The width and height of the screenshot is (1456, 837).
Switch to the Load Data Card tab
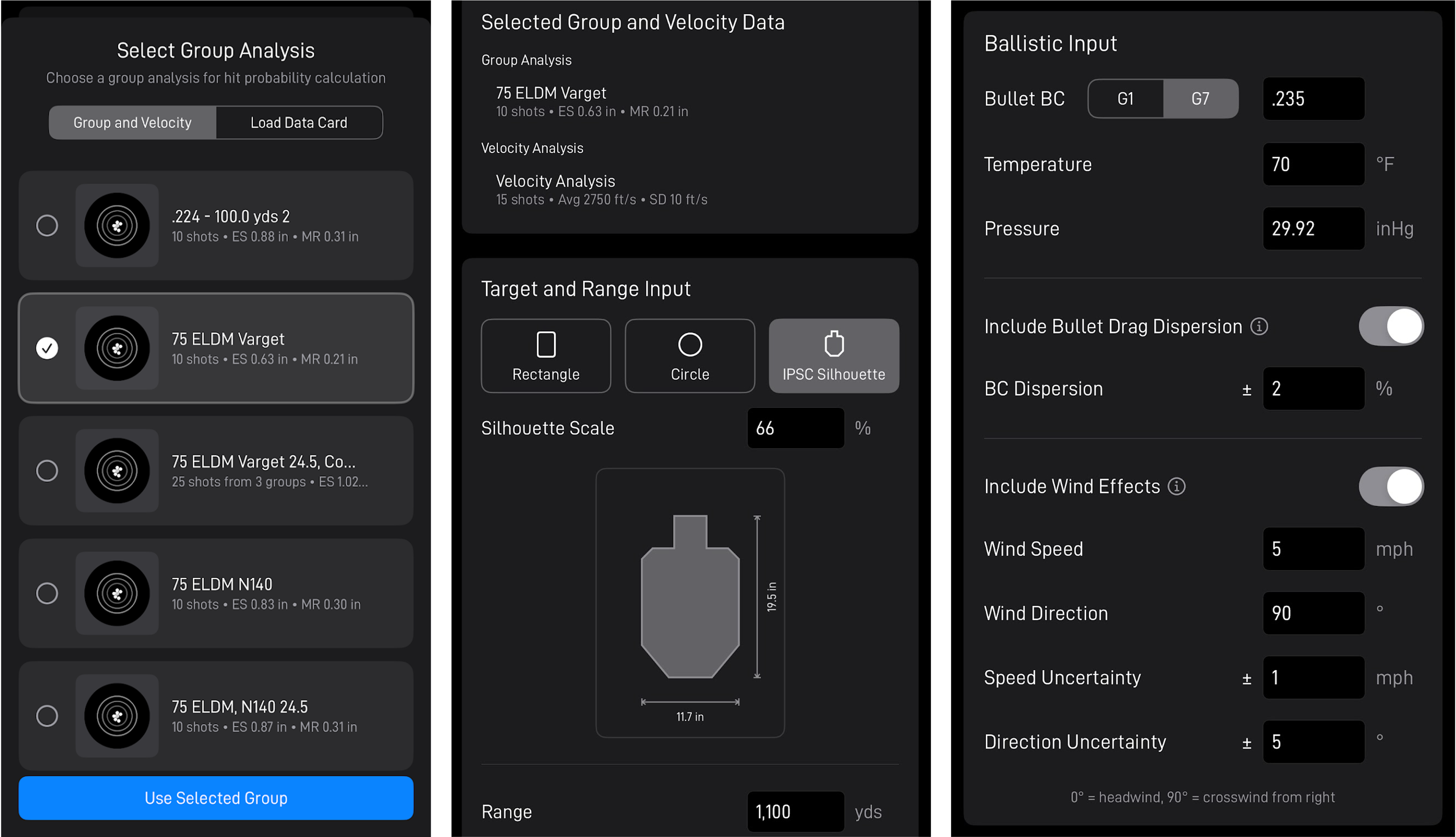click(x=299, y=123)
